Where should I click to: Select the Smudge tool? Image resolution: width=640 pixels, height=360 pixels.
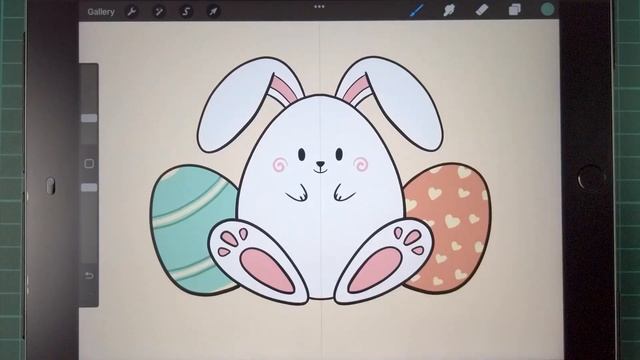tap(449, 10)
